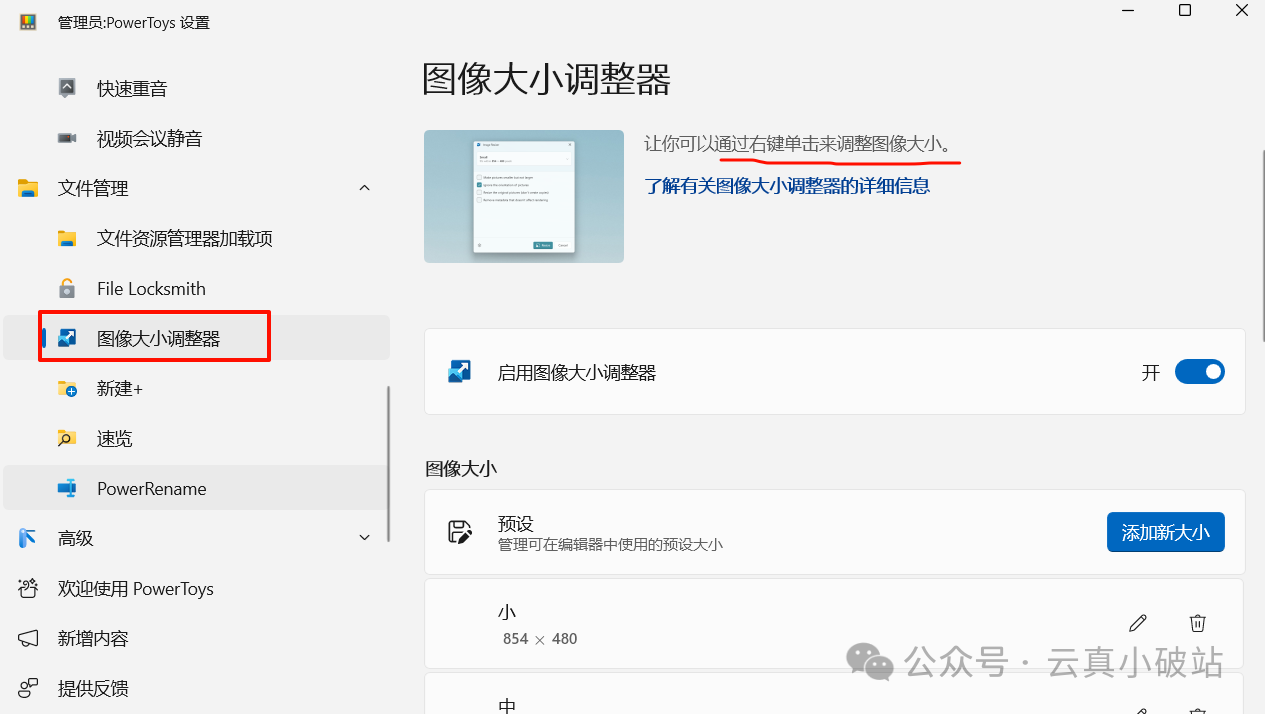This screenshot has width=1265, height=714.
Task: Click the 快速重音 keyboard icon
Action: pyautogui.click(x=67, y=88)
